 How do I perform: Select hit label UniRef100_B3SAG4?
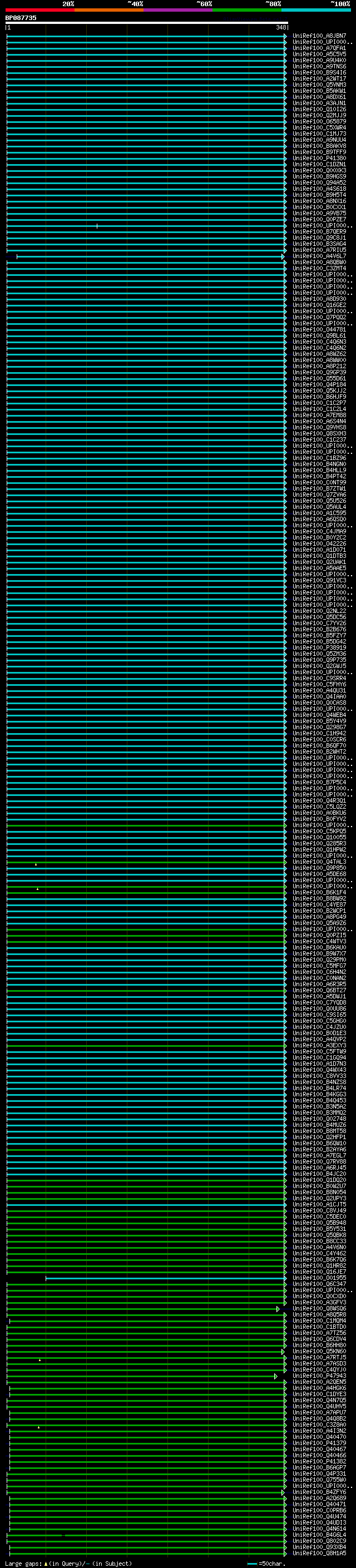(319, 244)
